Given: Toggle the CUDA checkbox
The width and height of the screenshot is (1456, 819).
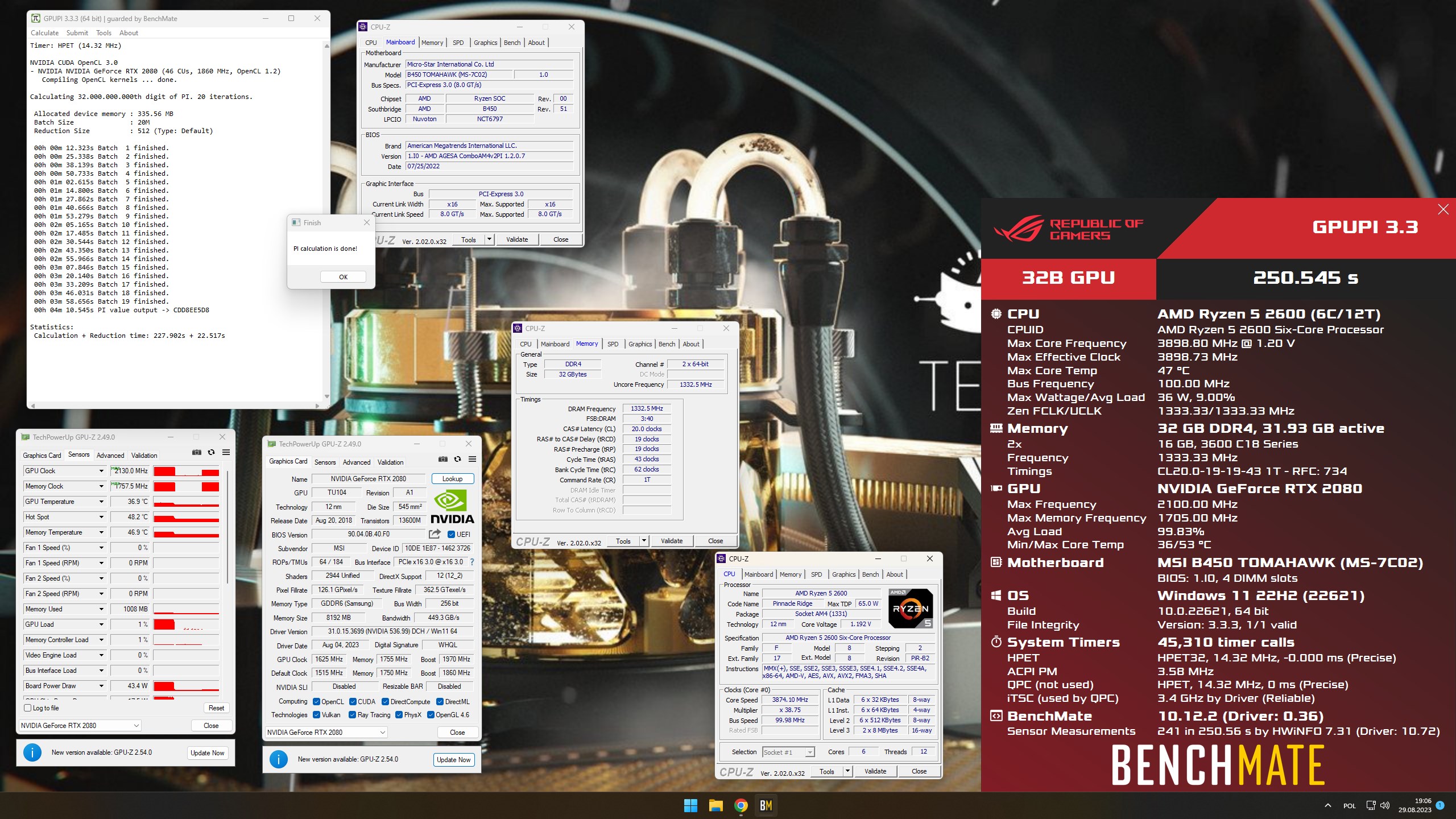Looking at the screenshot, I should coord(353,701).
